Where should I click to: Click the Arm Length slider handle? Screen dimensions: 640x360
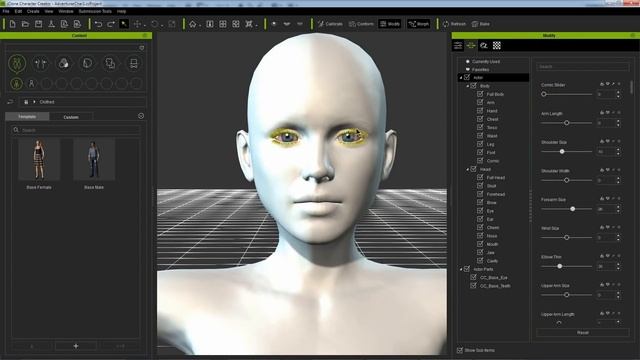567,123
